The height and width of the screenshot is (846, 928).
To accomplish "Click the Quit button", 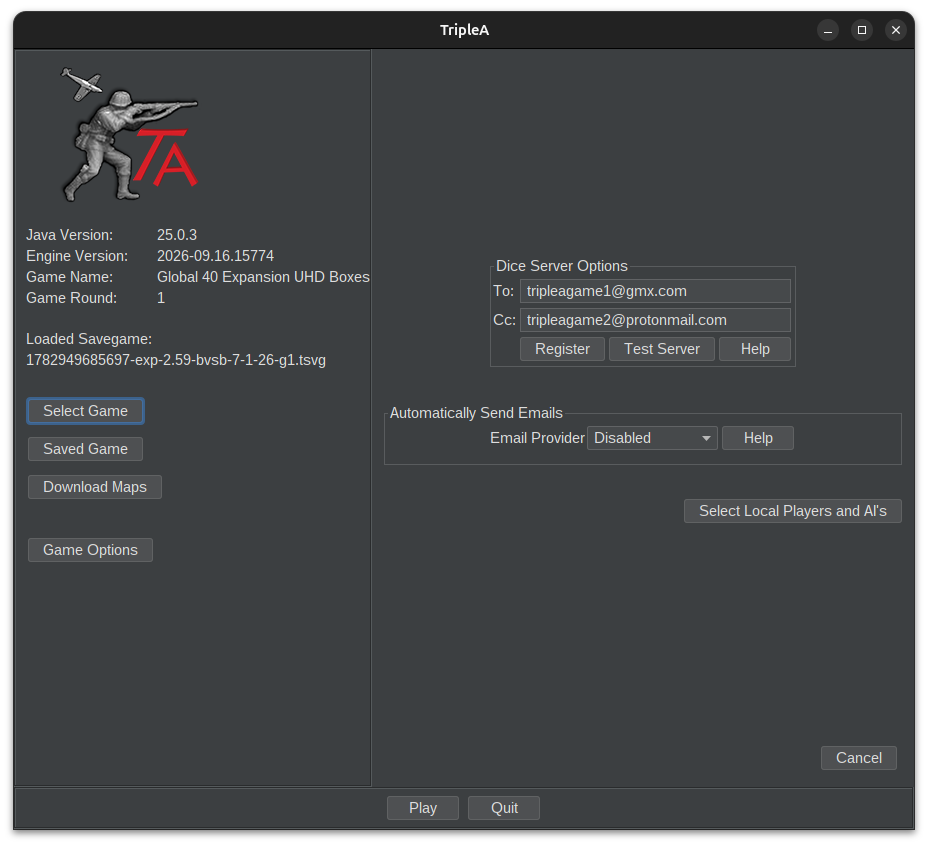I will click(x=504, y=808).
